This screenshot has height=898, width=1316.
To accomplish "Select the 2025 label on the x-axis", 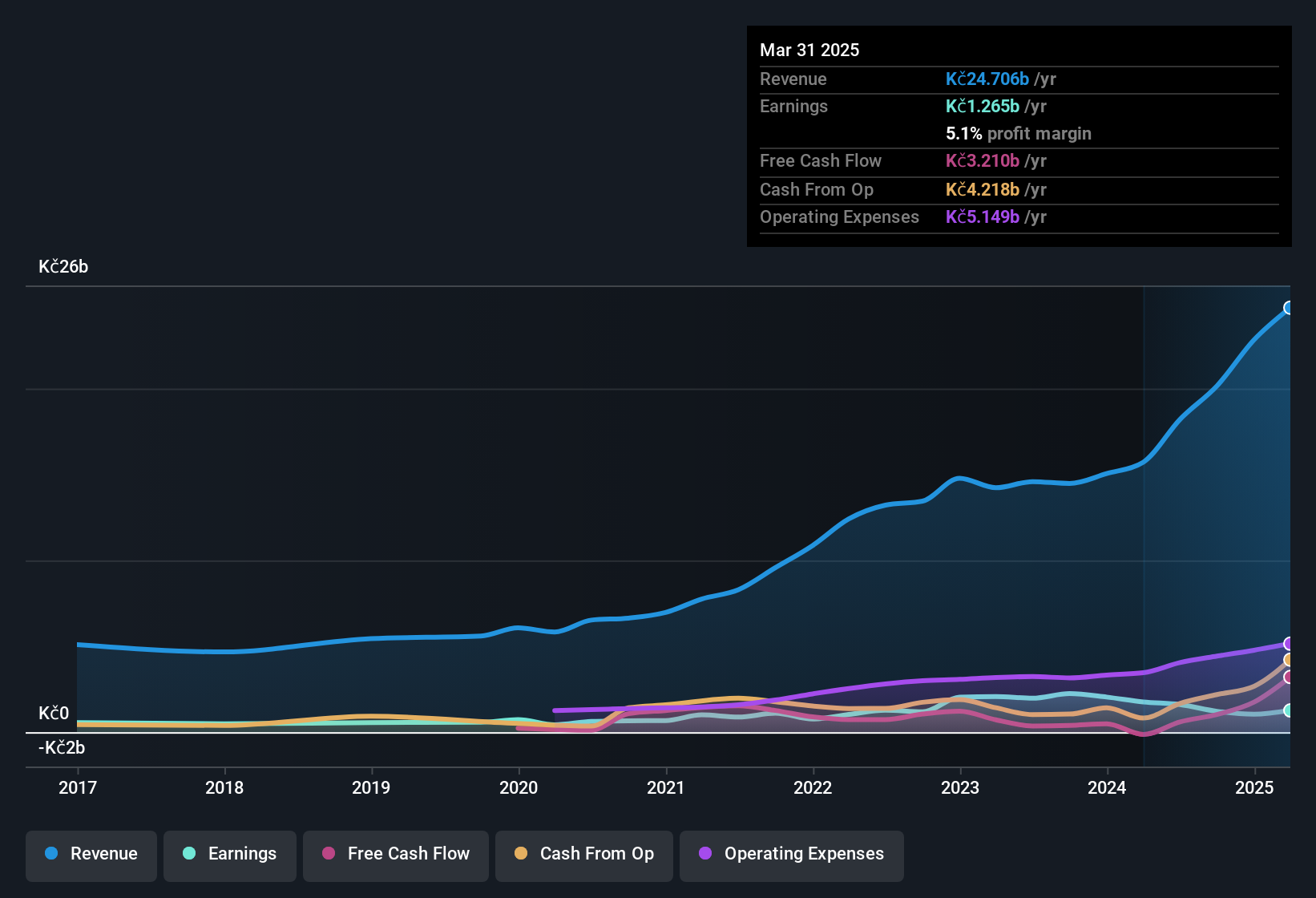I will click(1253, 788).
